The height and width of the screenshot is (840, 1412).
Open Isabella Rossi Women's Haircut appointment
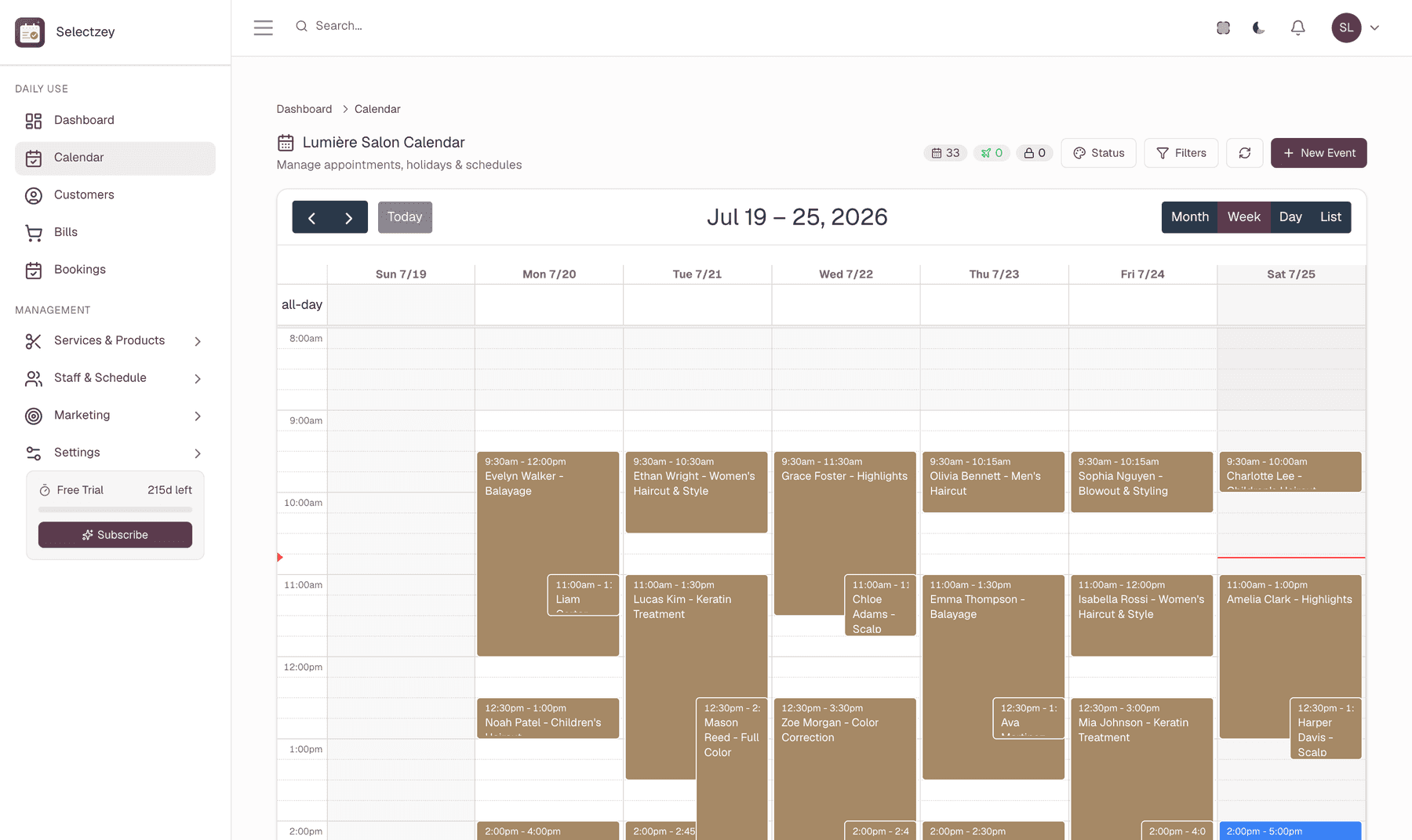[x=1142, y=615]
